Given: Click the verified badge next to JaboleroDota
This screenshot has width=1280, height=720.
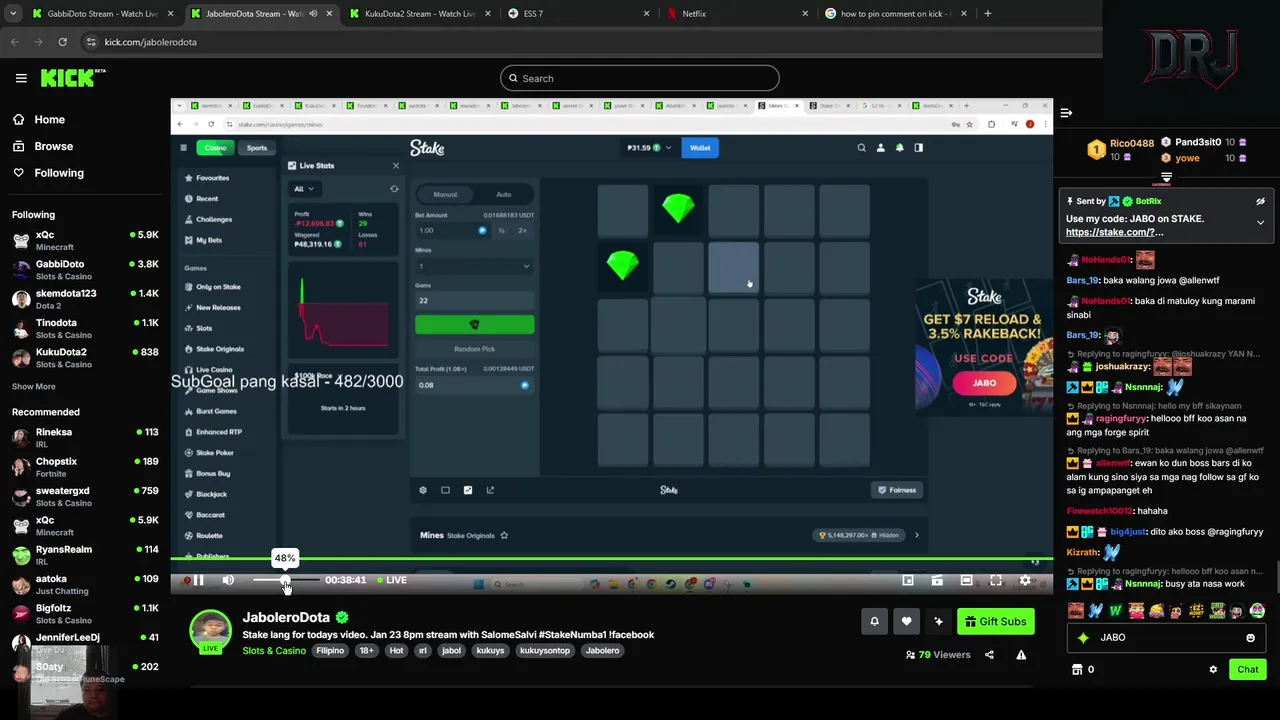Looking at the screenshot, I should (x=342, y=618).
